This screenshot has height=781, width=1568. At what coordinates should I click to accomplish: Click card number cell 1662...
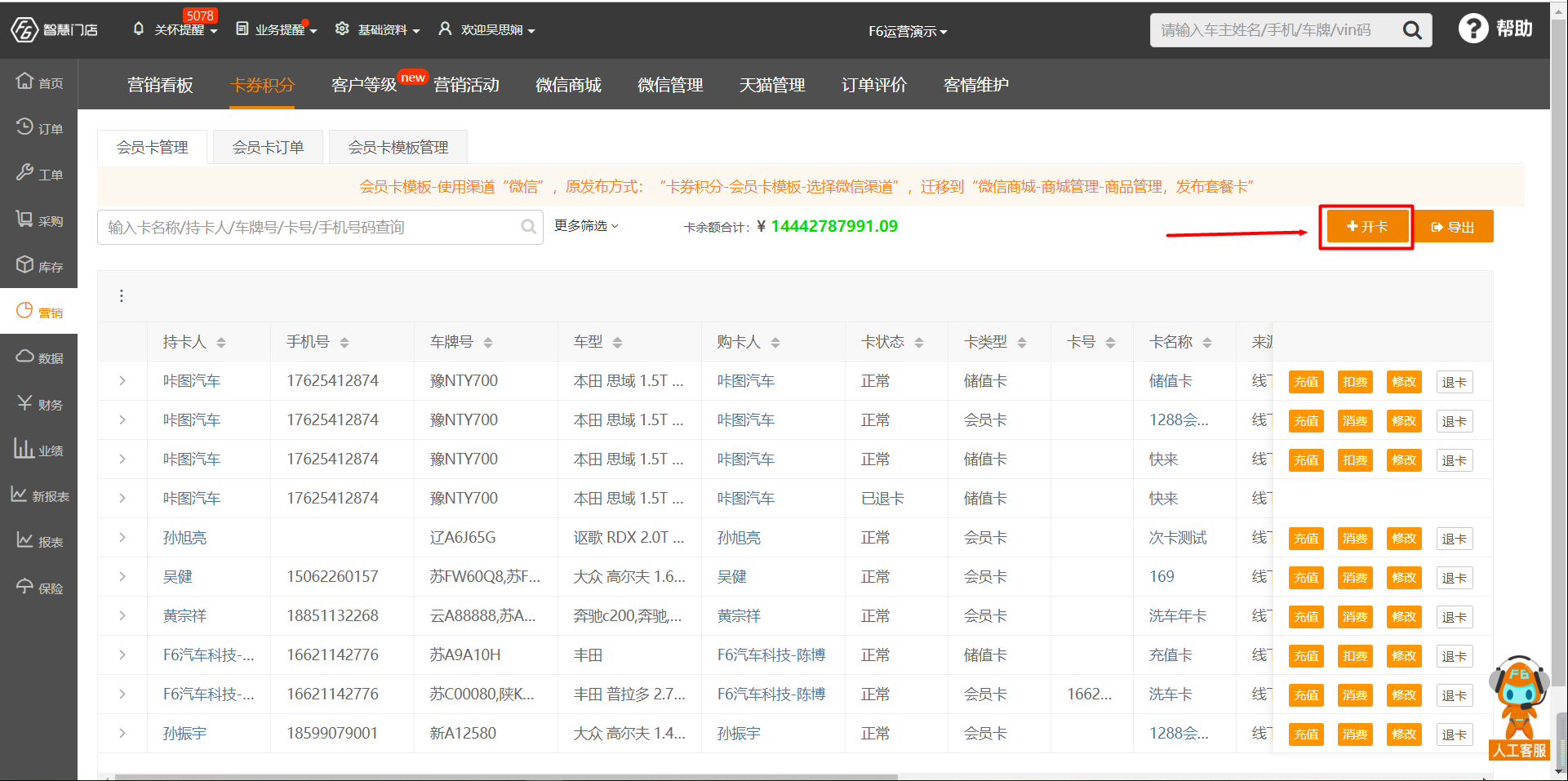coord(1089,694)
